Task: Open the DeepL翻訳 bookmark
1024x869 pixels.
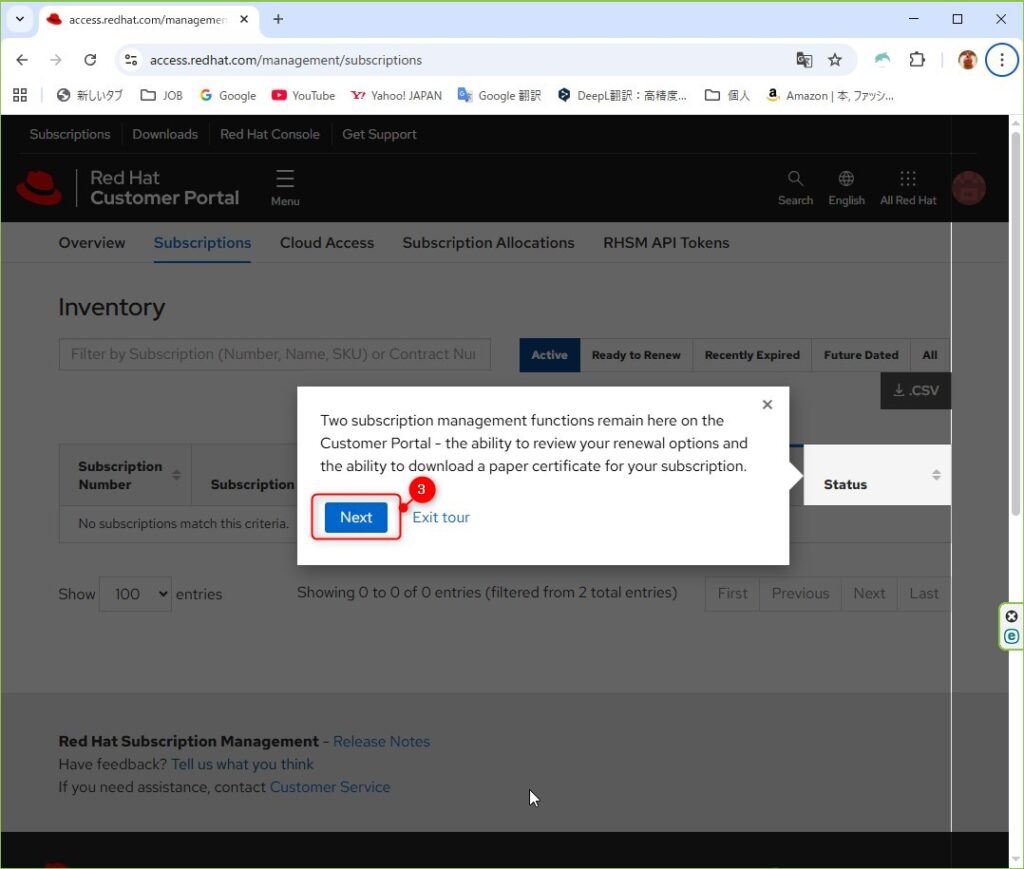Action: pos(622,95)
